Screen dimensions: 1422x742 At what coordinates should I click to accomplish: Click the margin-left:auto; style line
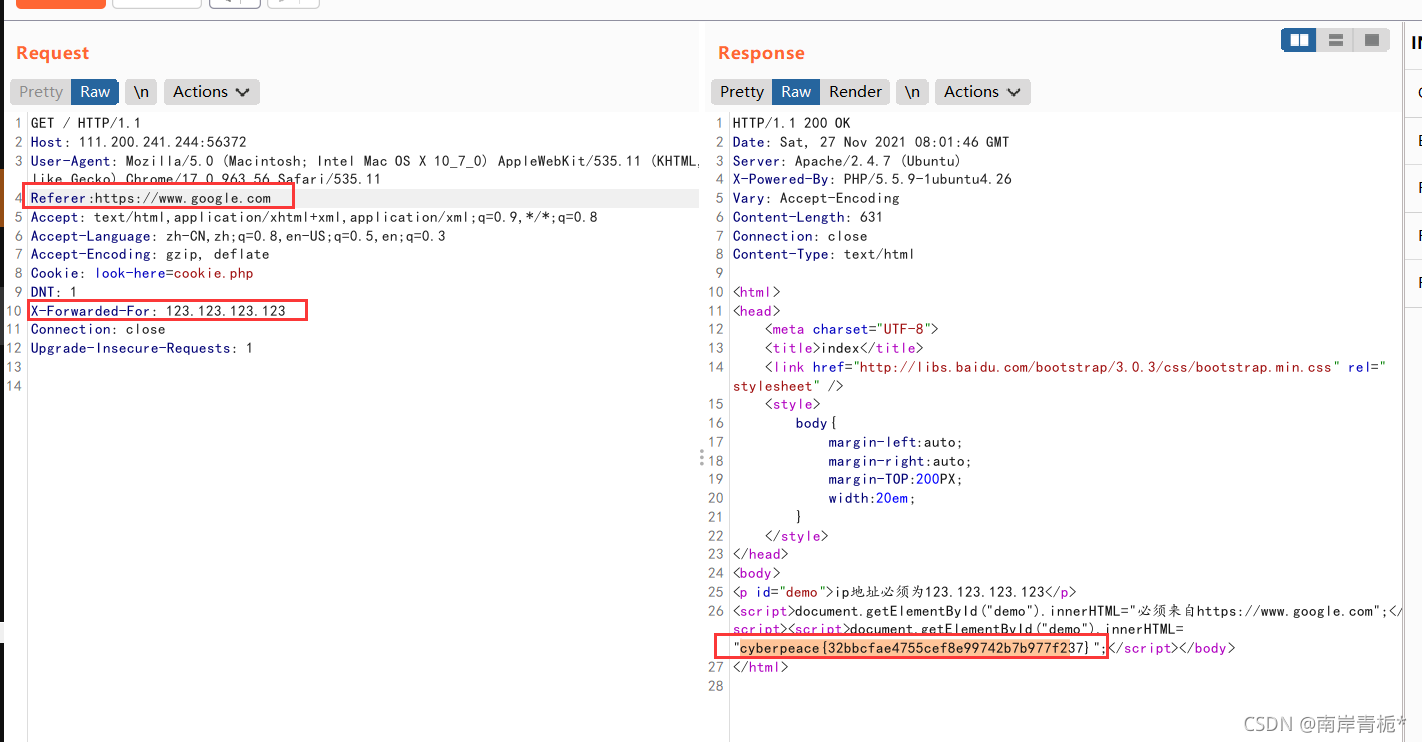(895, 442)
